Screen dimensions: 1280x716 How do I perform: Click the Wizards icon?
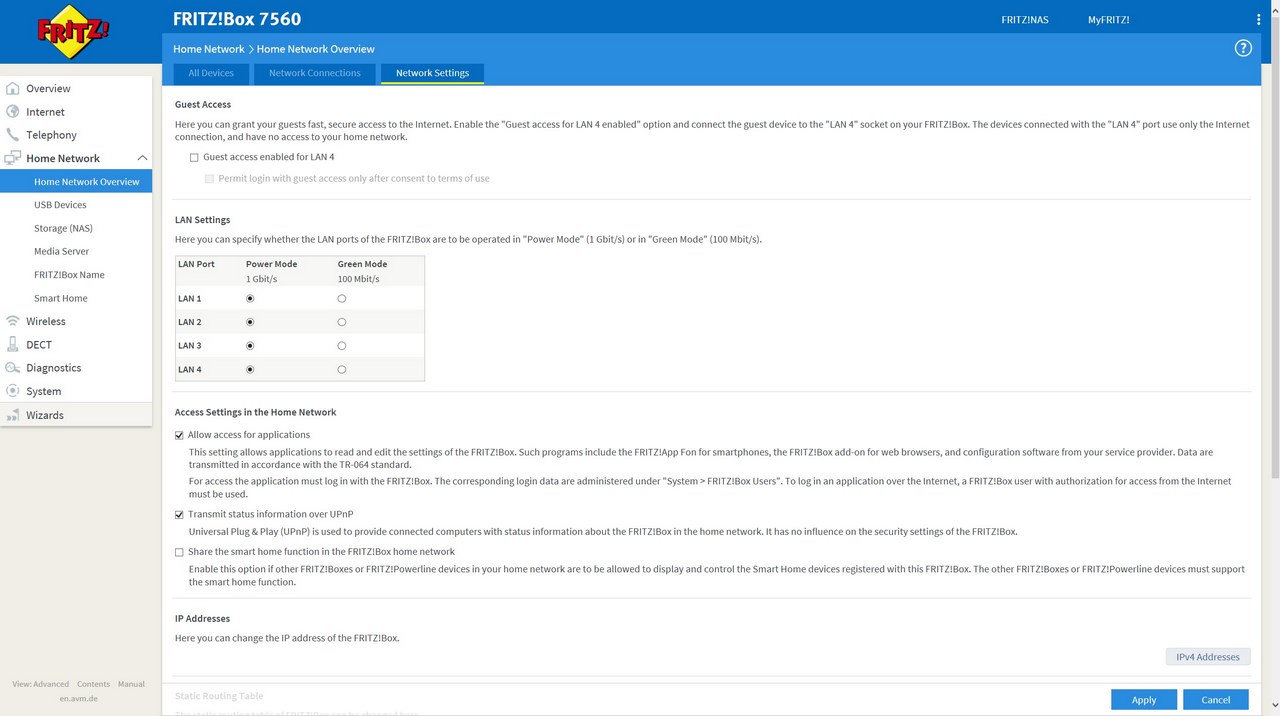(13, 414)
